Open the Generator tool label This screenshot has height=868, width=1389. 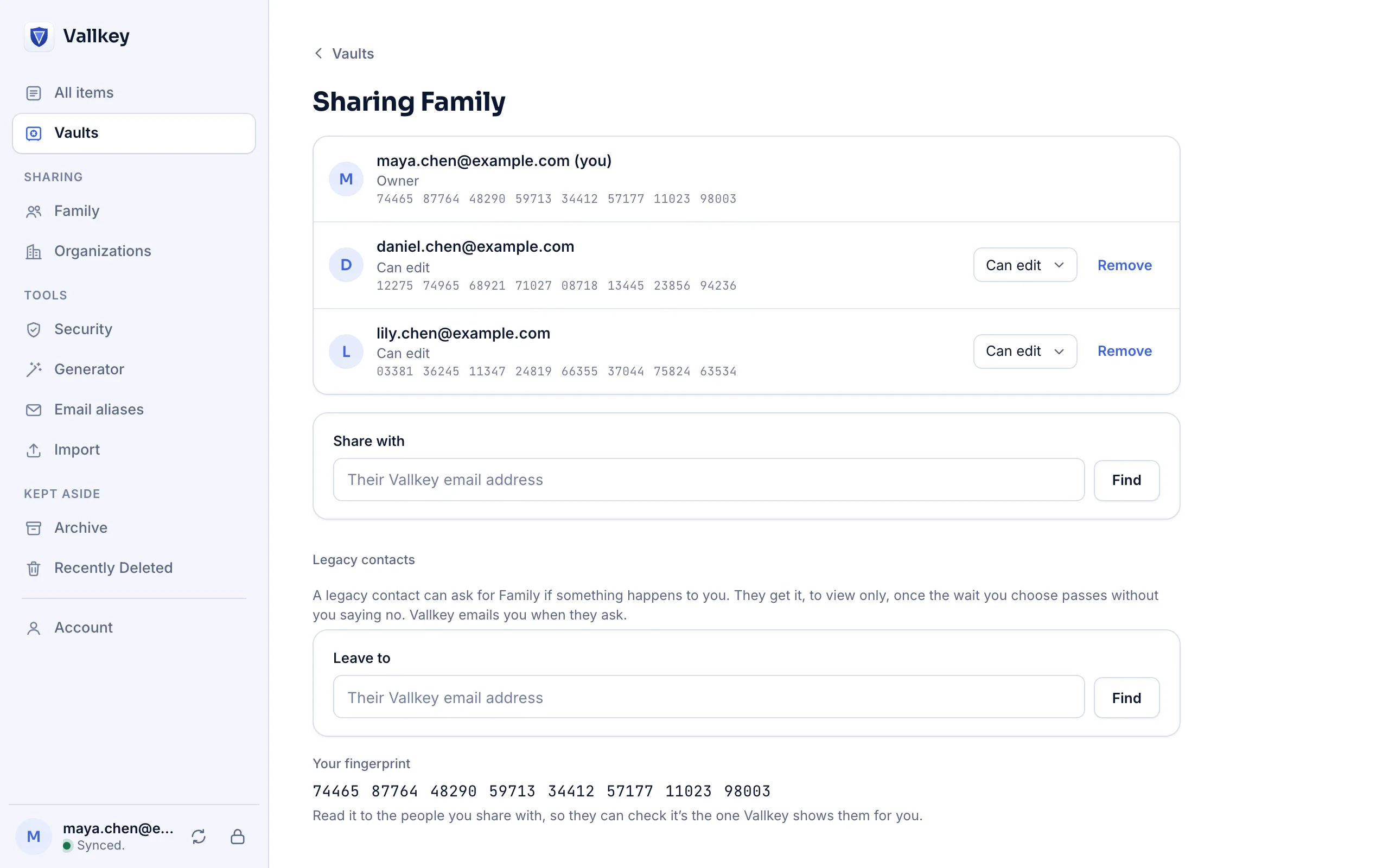coord(89,369)
